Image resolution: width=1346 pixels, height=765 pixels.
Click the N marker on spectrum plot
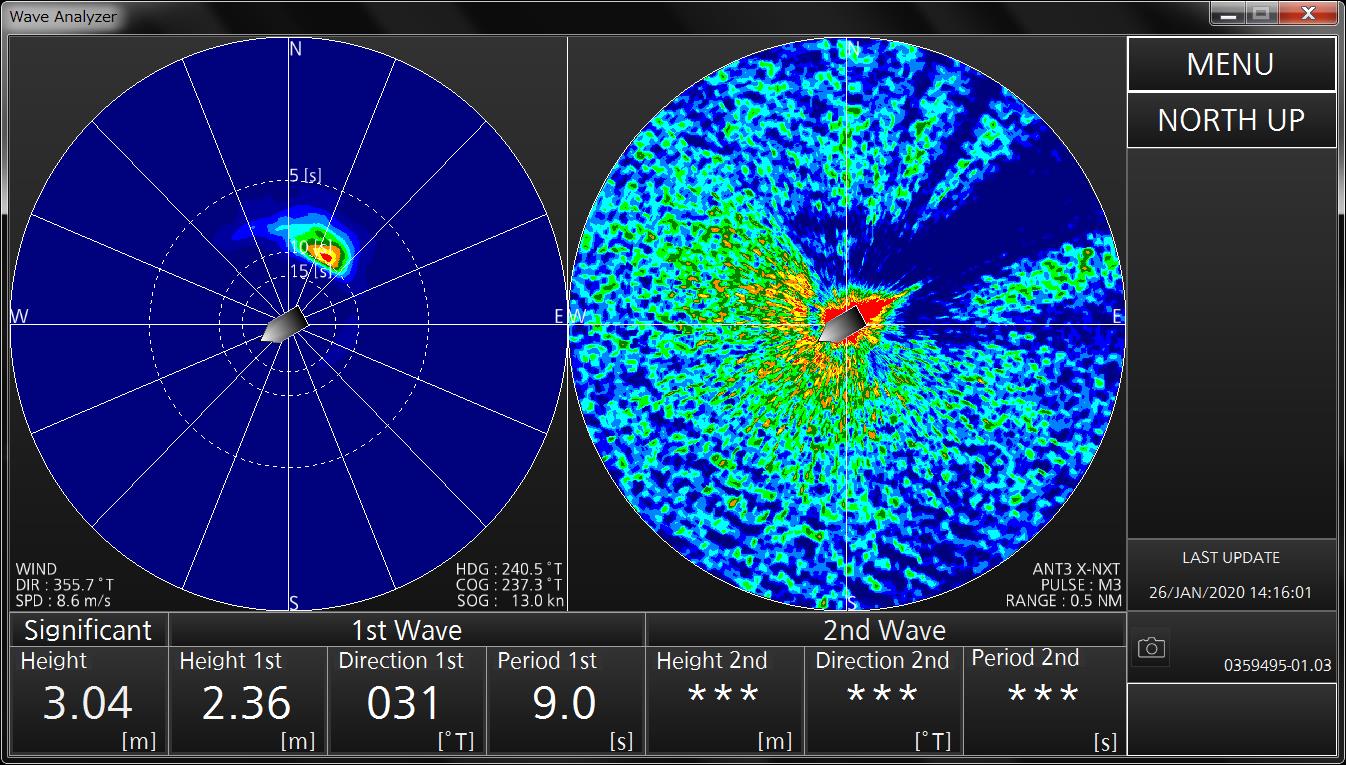click(295, 48)
